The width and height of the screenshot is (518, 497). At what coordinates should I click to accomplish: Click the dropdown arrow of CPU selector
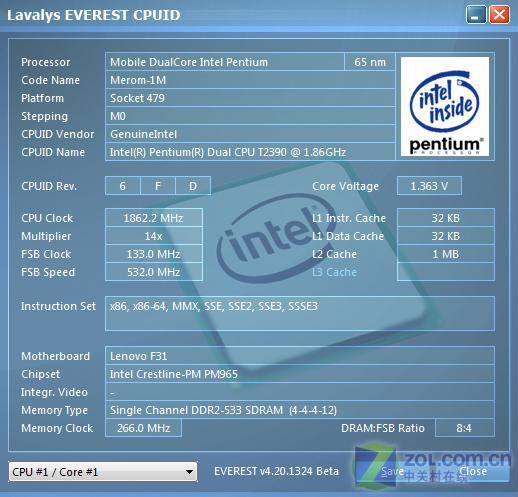(x=189, y=472)
